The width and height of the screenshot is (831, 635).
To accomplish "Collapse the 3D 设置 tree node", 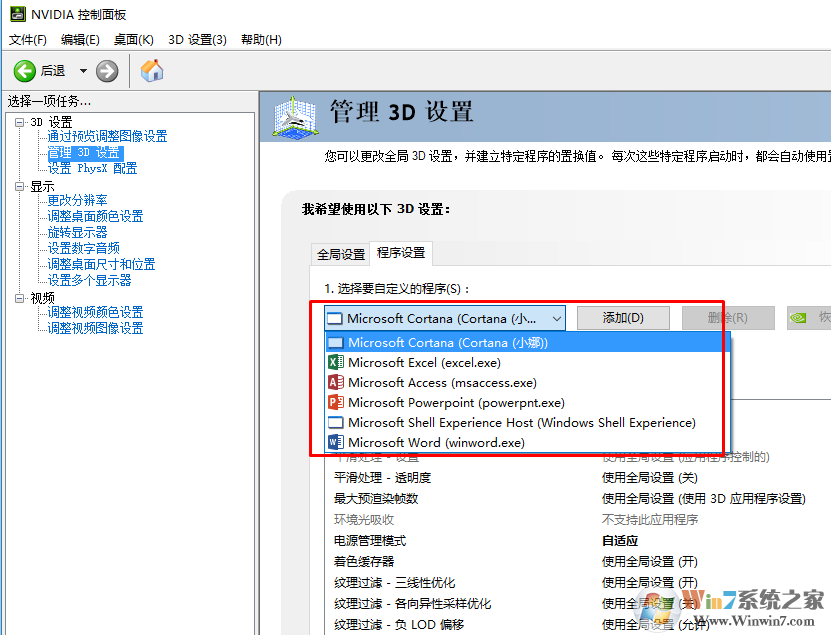I will click(x=20, y=122).
